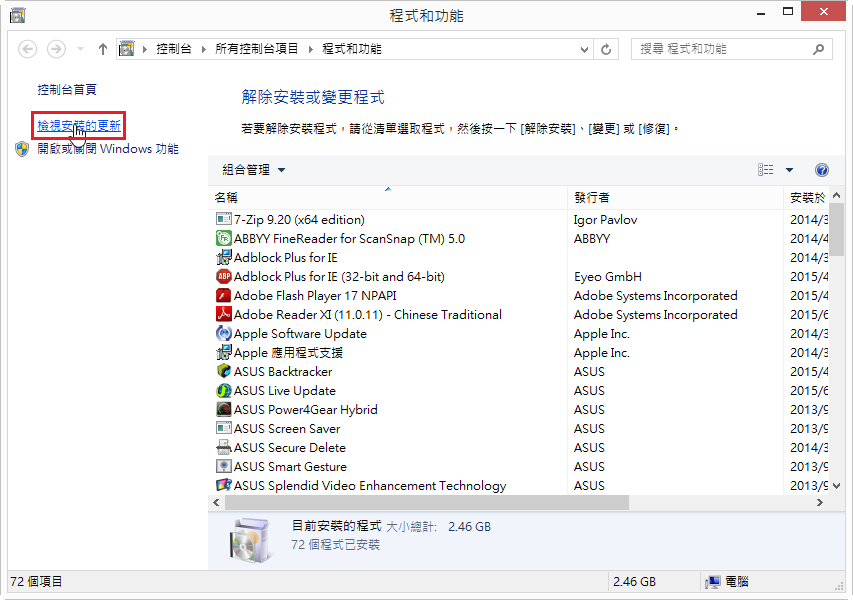Image resolution: width=853 pixels, height=600 pixels.
Task: Click the ASUS Secure Delete icon
Action: pyautogui.click(x=223, y=448)
